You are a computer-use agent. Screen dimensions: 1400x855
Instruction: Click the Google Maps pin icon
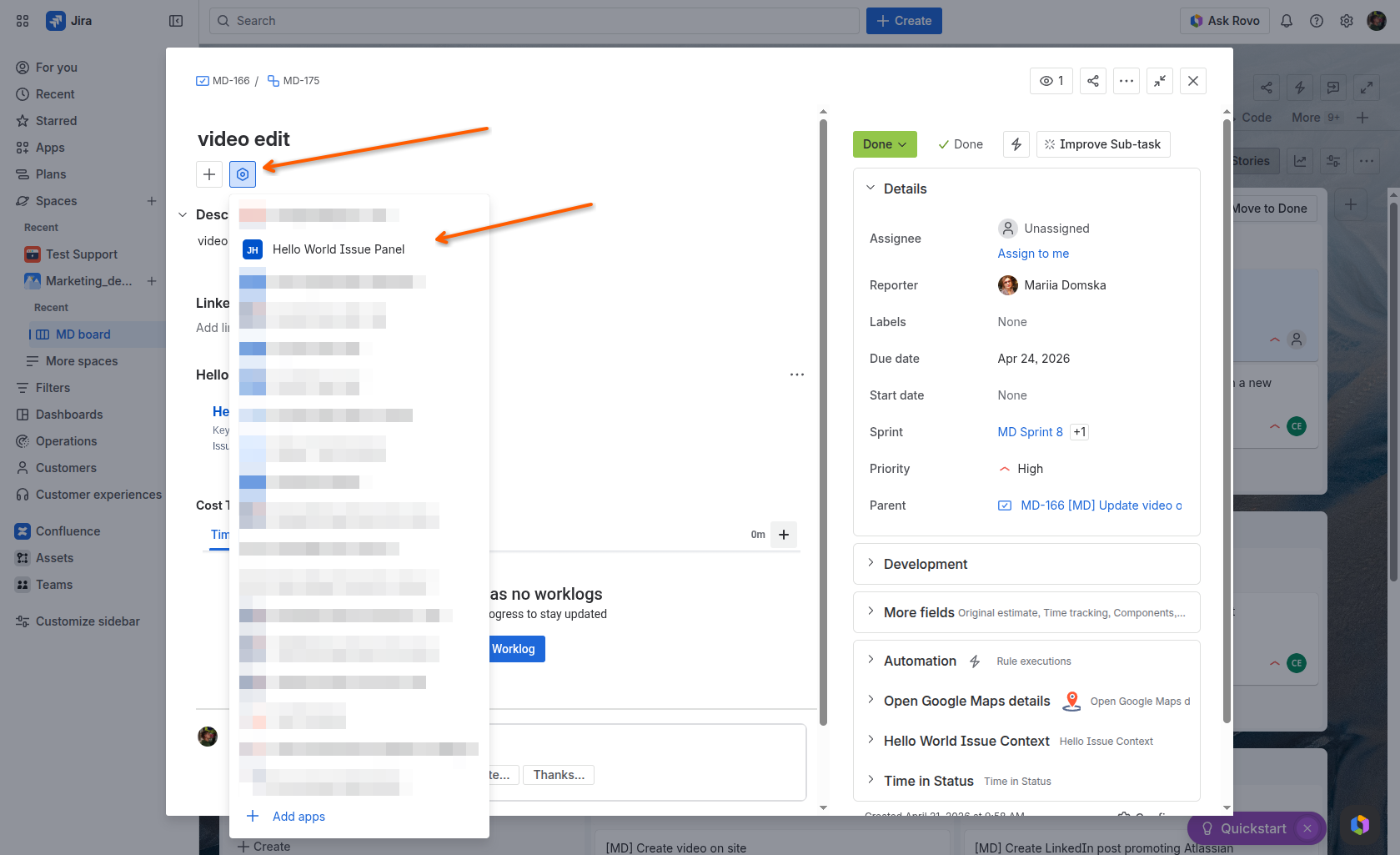coord(1072,702)
